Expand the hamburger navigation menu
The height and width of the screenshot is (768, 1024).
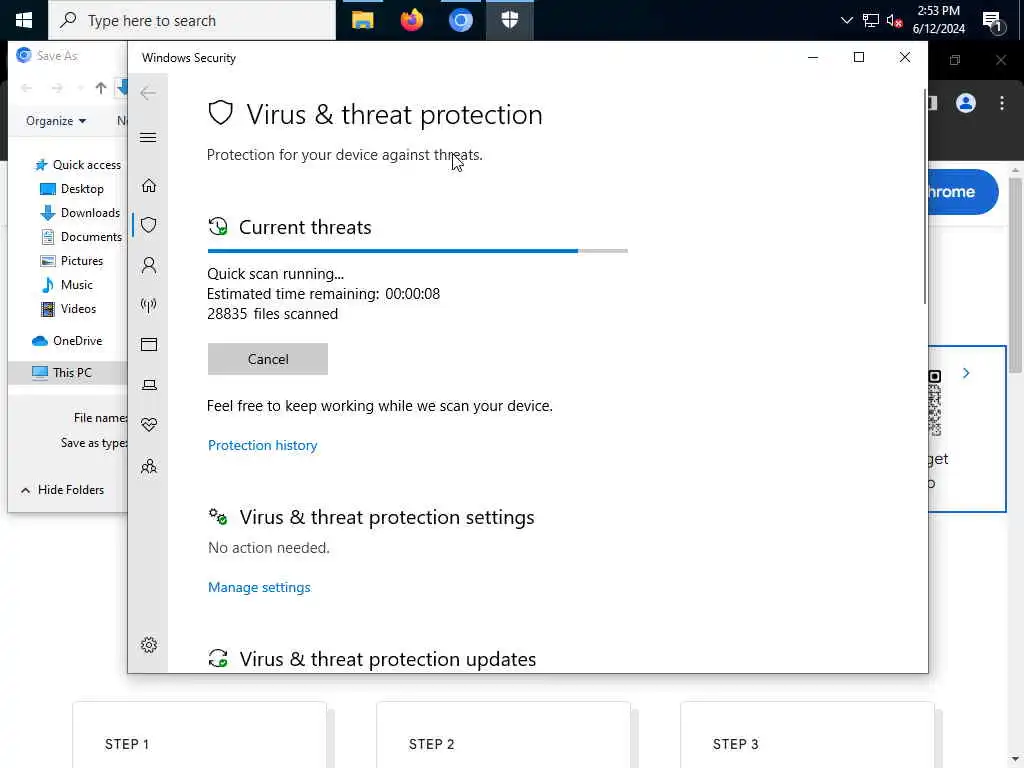click(x=148, y=137)
